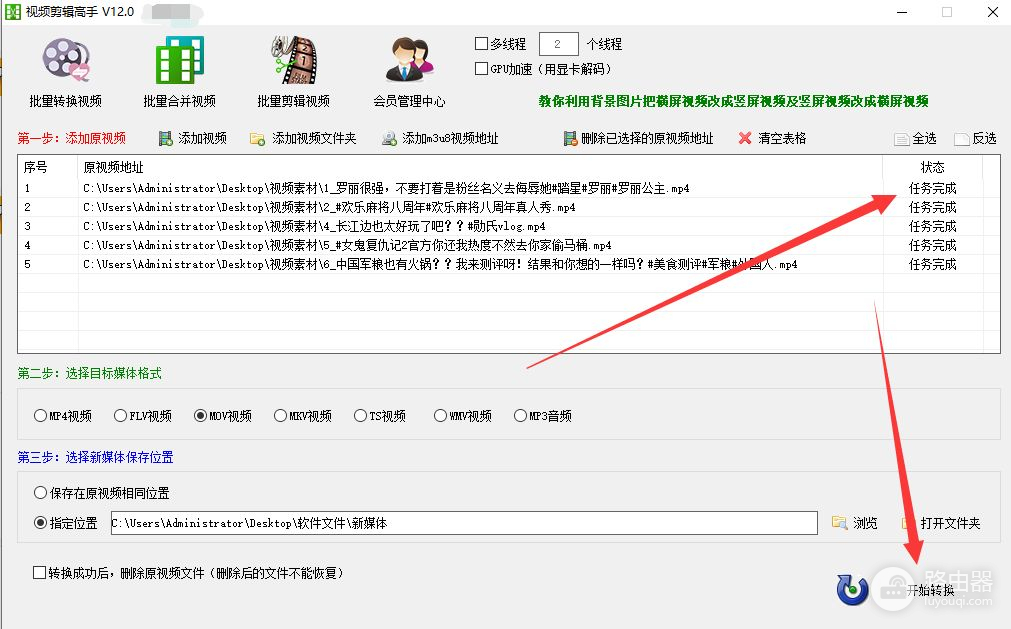
Task: Enable the 多线程 multithread checkbox
Action: (482, 44)
